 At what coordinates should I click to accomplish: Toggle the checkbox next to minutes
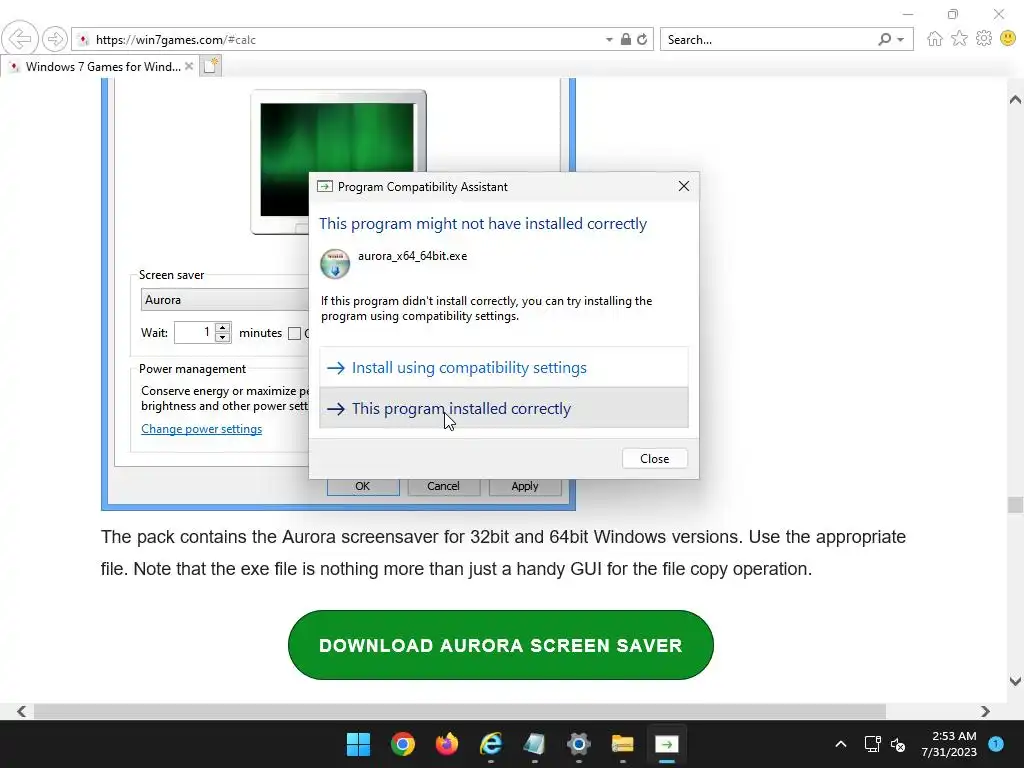coord(295,333)
